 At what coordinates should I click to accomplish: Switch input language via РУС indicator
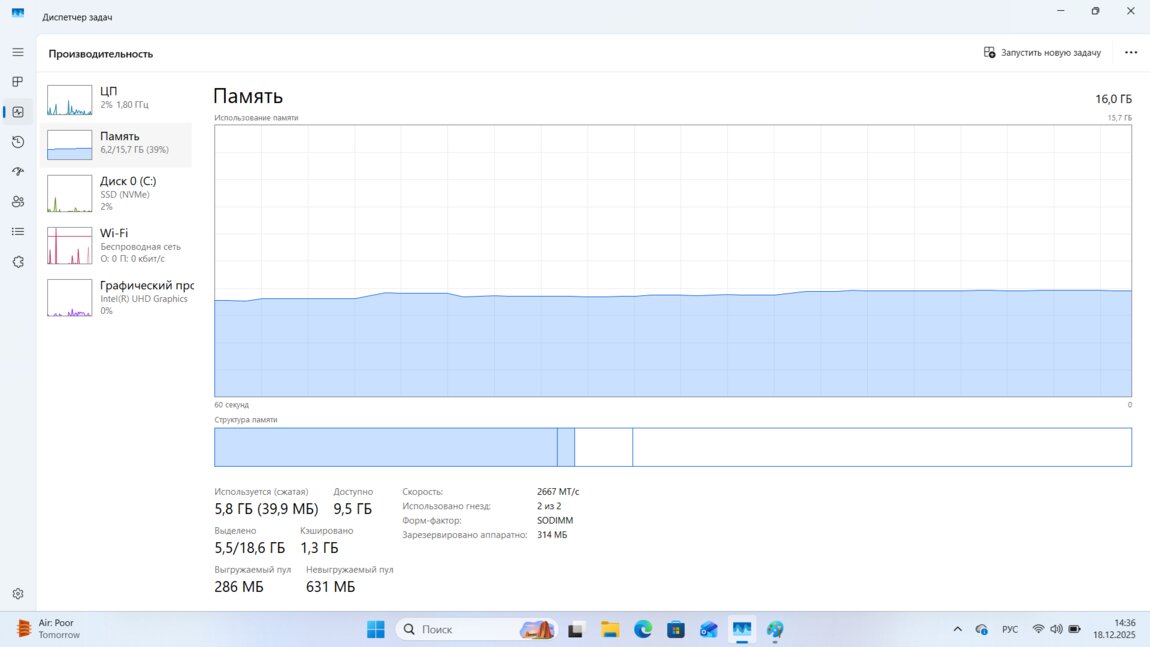point(1010,629)
